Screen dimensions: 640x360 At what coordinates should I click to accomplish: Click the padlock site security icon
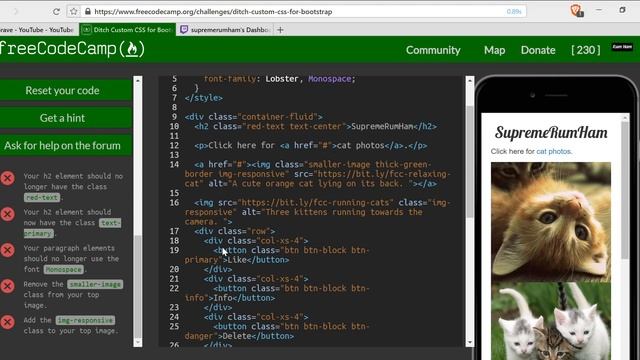click(88, 11)
